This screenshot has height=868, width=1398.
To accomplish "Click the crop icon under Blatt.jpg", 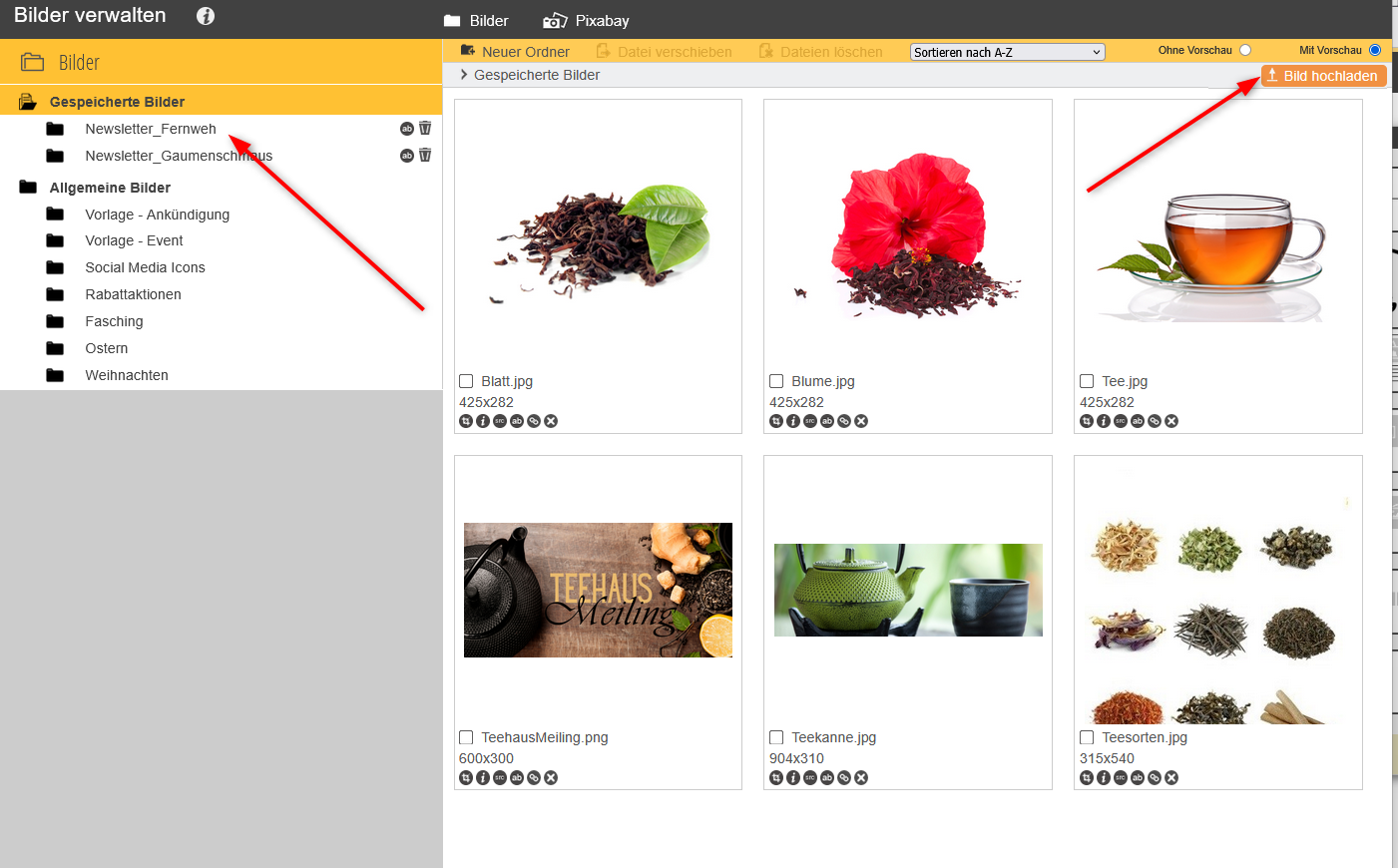I will 466,421.
